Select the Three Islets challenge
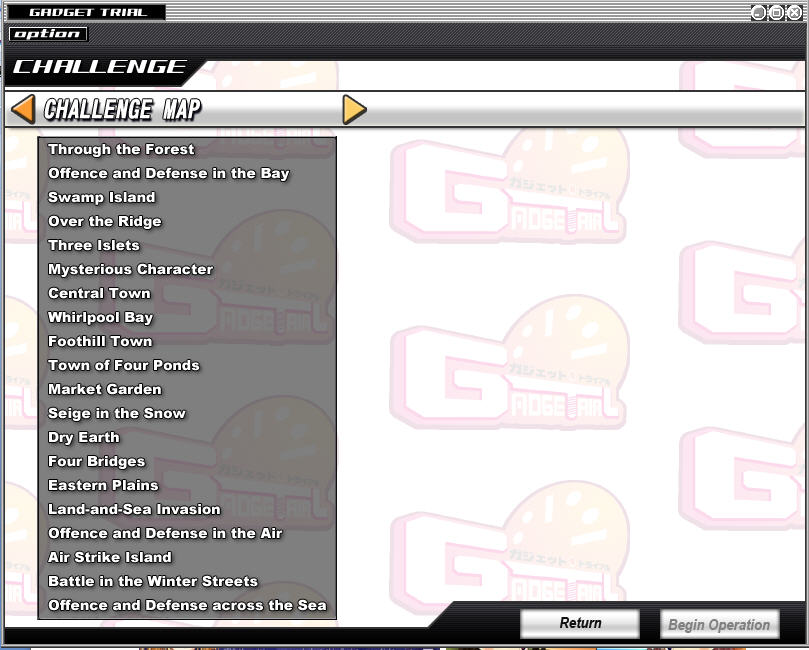The height and width of the screenshot is (650, 809). point(94,246)
